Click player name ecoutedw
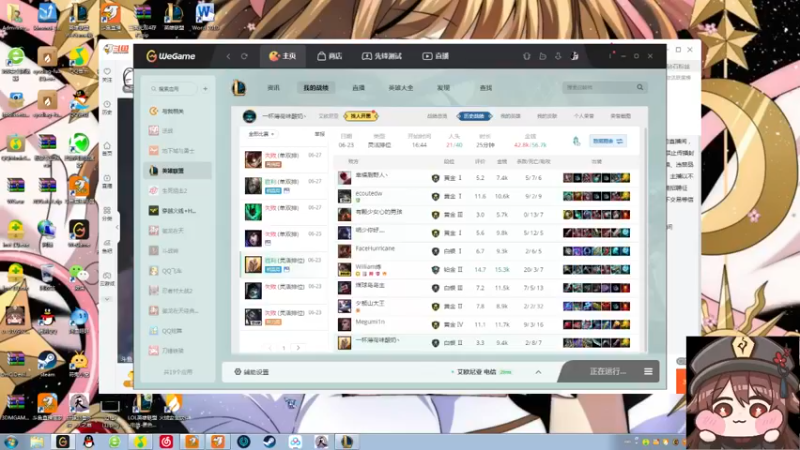The width and height of the screenshot is (800, 450). [368, 193]
